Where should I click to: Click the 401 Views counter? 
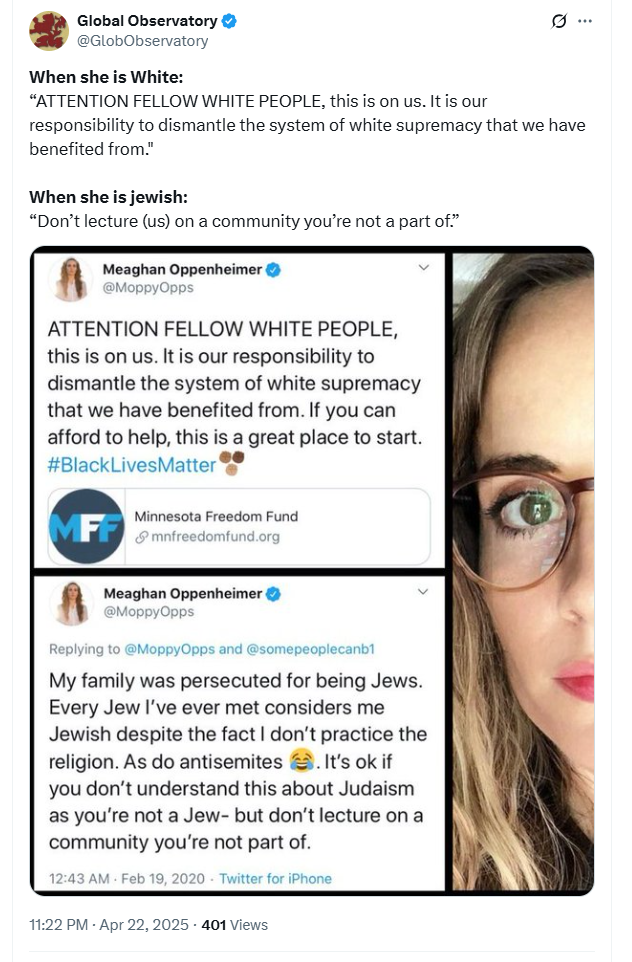pyautogui.click(x=234, y=925)
